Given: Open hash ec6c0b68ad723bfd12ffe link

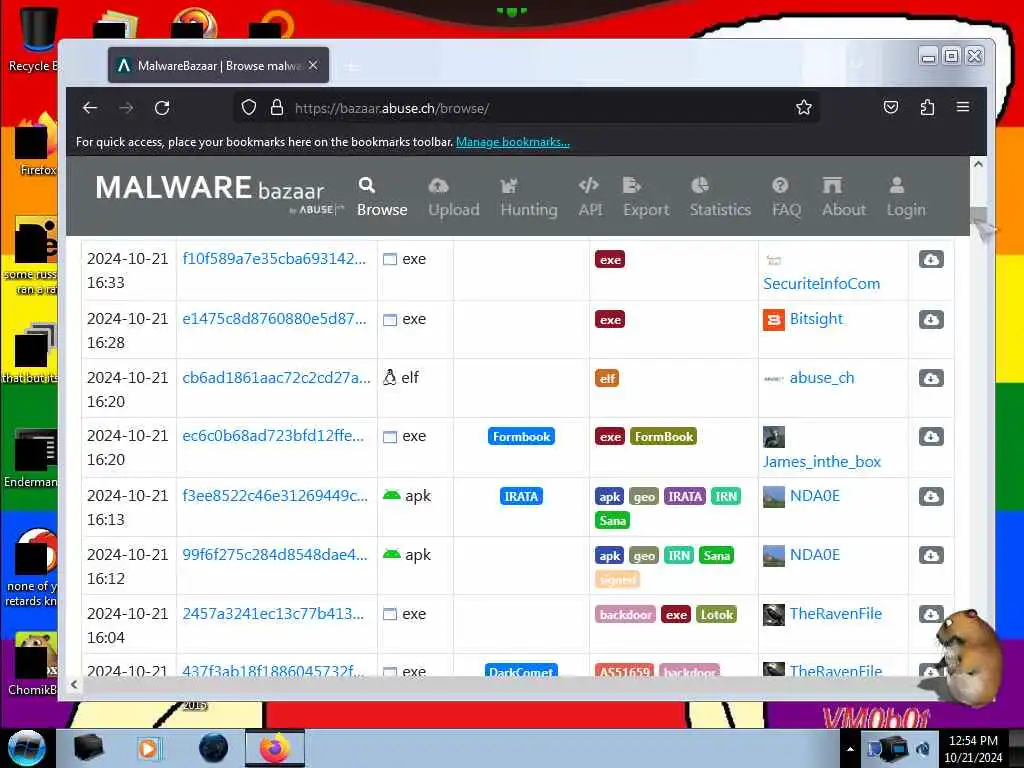Looking at the screenshot, I should click(x=273, y=436).
